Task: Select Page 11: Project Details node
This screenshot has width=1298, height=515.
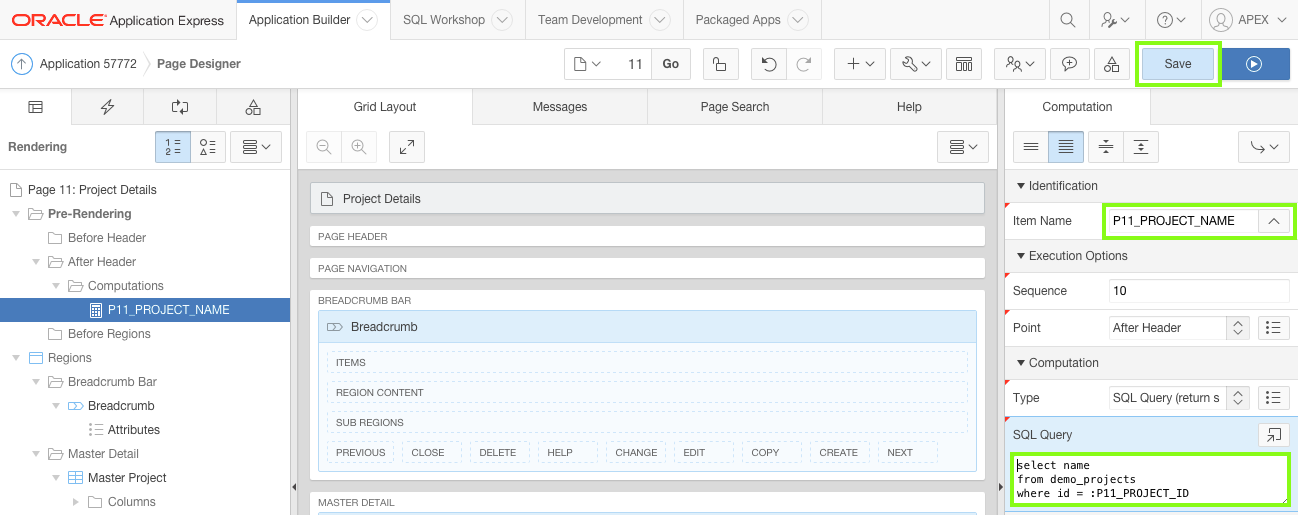Action: pos(92,190)
